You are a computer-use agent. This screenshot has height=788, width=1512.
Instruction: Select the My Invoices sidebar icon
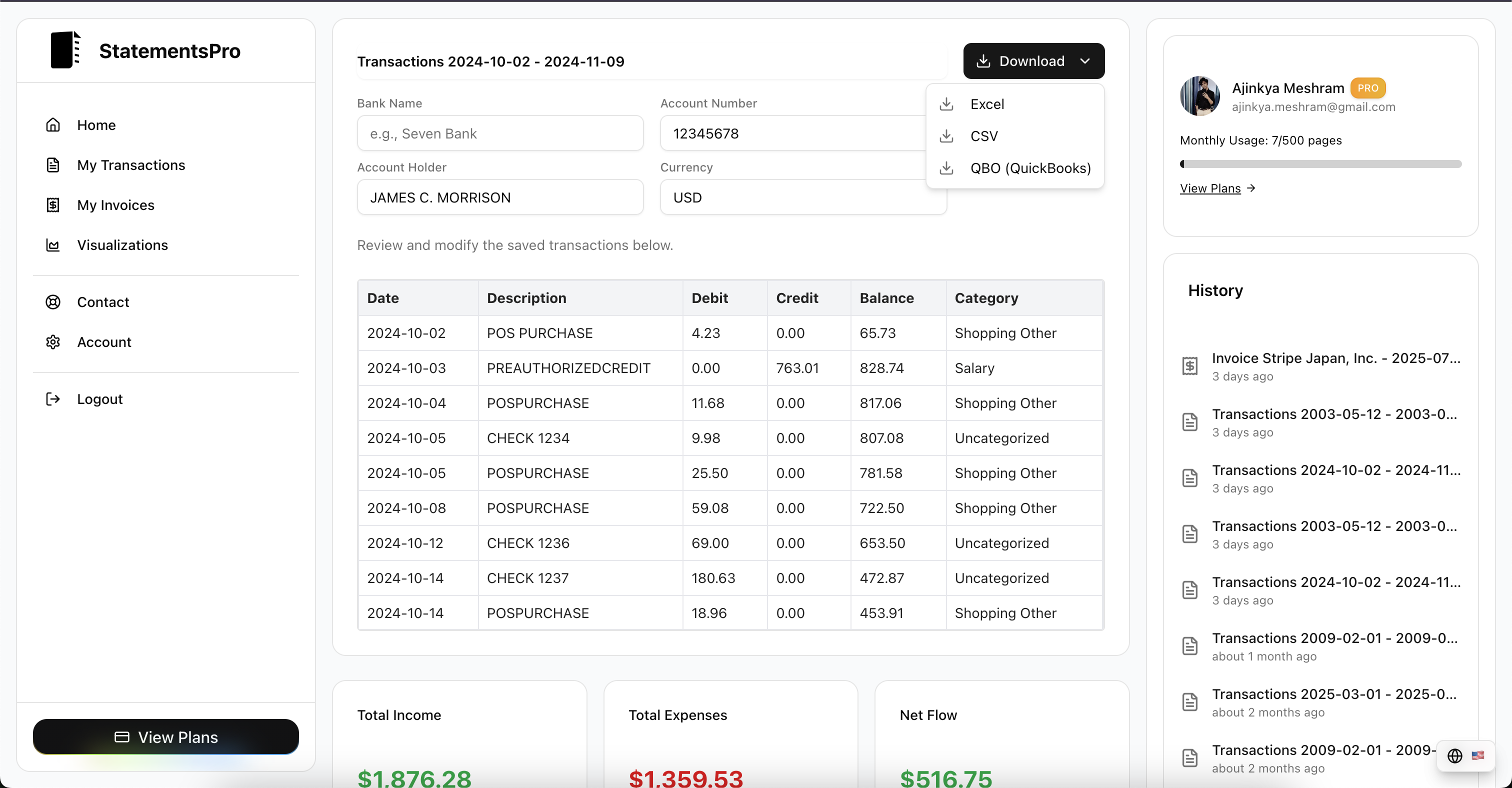click(53, 205)
